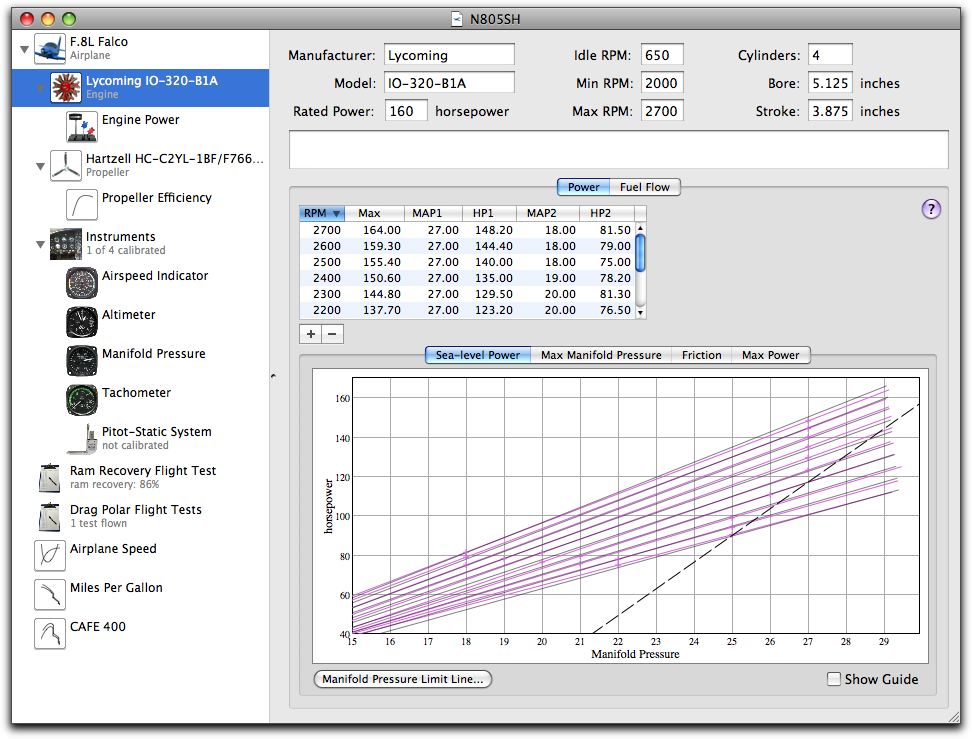Select the Friction tab

(701, 355)
